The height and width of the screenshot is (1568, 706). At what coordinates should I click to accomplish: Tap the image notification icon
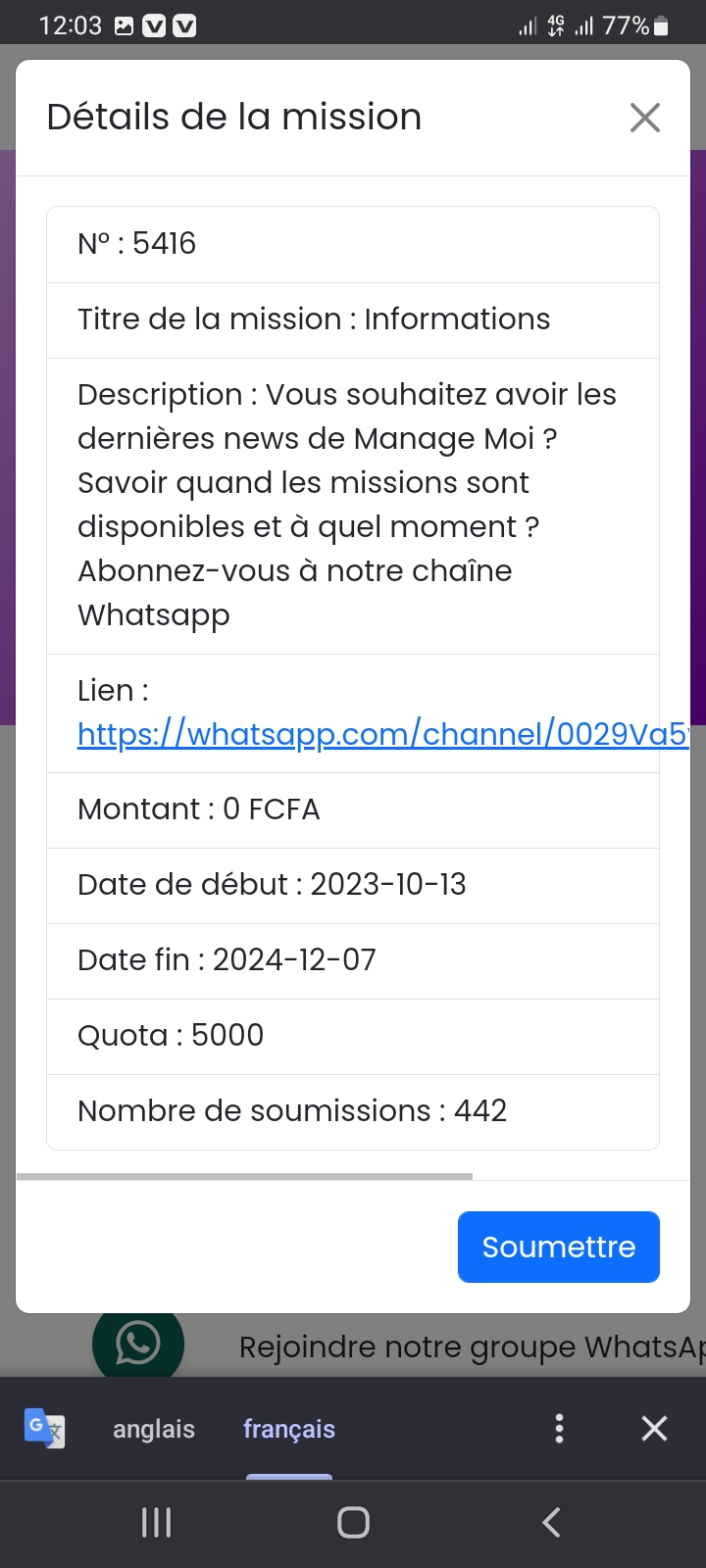[125, 26]
